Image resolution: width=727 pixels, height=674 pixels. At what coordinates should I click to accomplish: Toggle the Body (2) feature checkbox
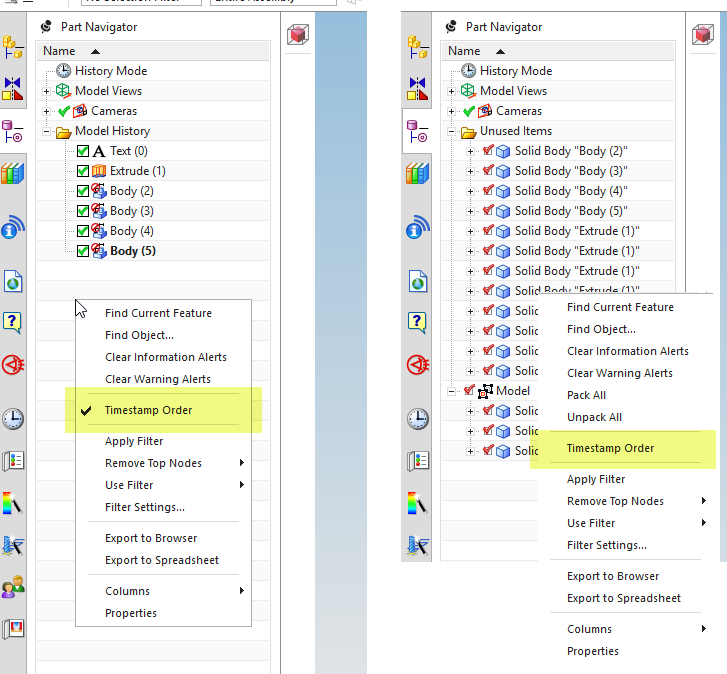[x=83, y=191]
